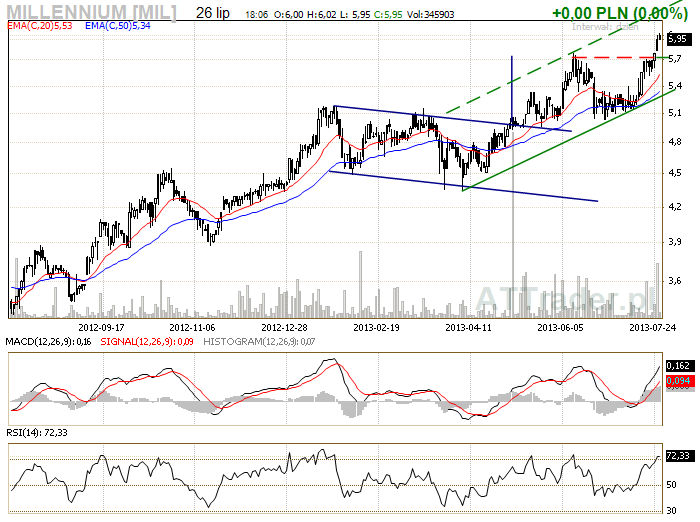Click the MACD(12,26,9): 0,16 label

click(48, 342)
